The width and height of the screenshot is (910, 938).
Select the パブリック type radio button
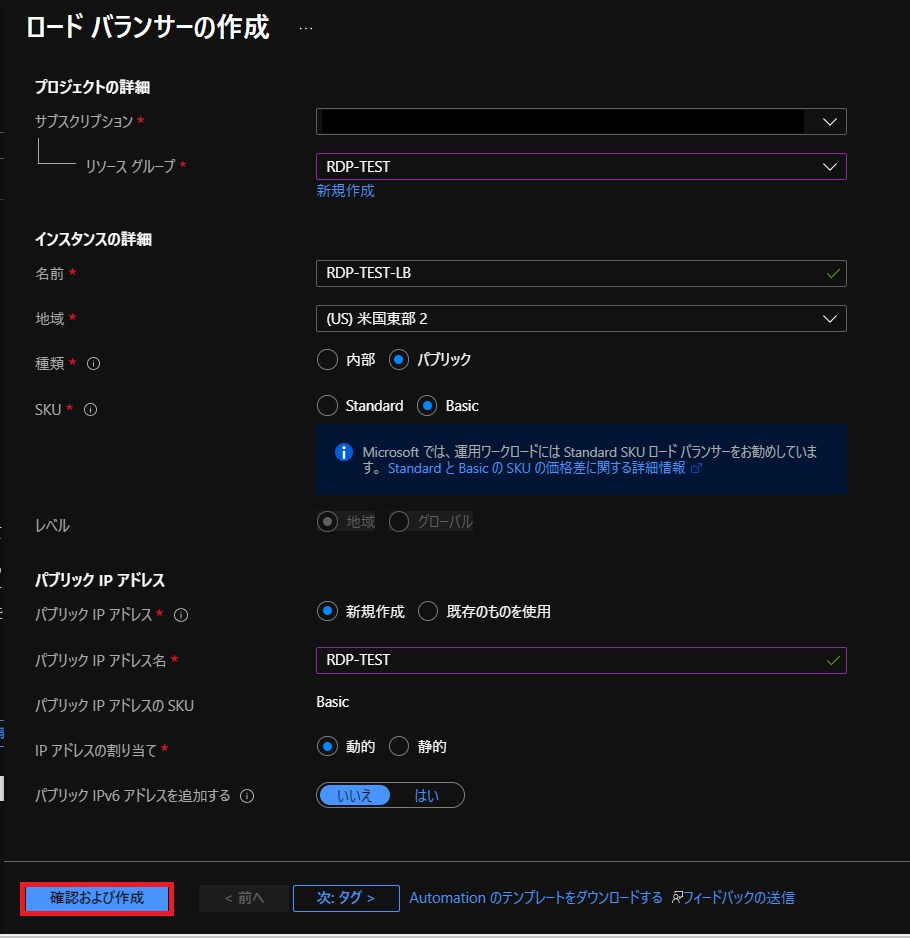point(399,360)
